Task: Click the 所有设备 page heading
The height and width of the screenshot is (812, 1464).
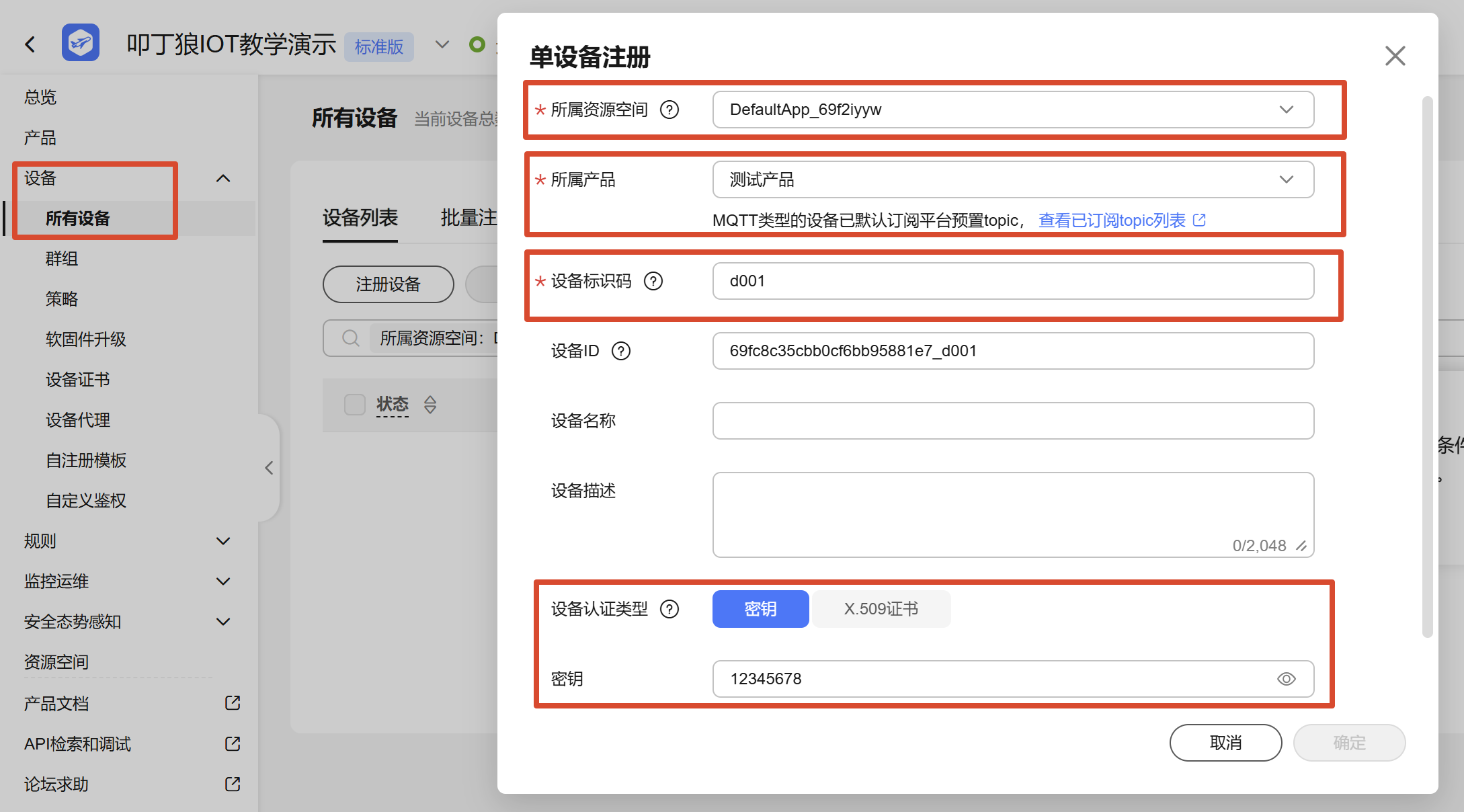Action: coord(355,118)
